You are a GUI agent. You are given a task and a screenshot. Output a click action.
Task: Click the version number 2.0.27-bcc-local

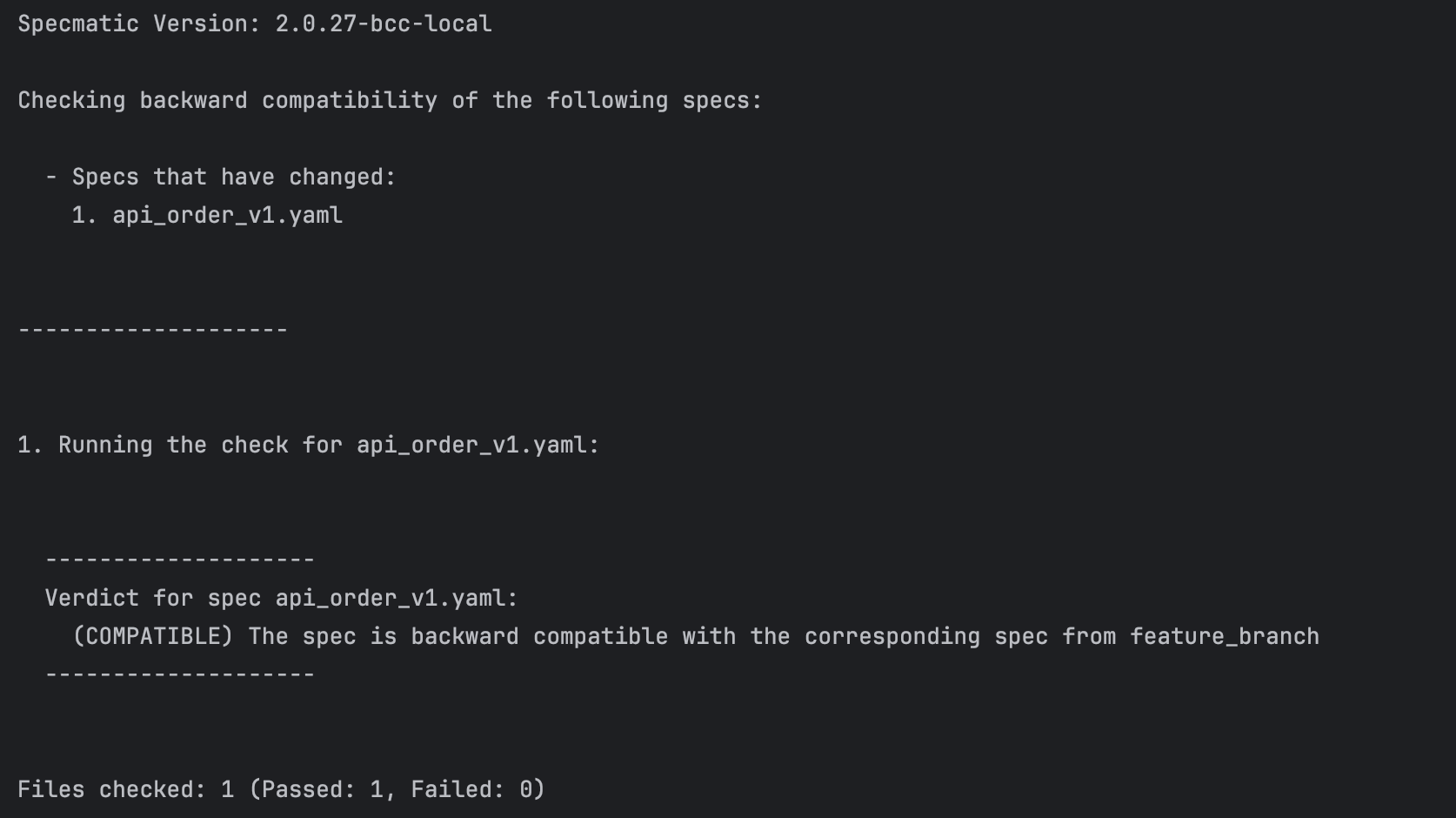click(x=384, y=23)
